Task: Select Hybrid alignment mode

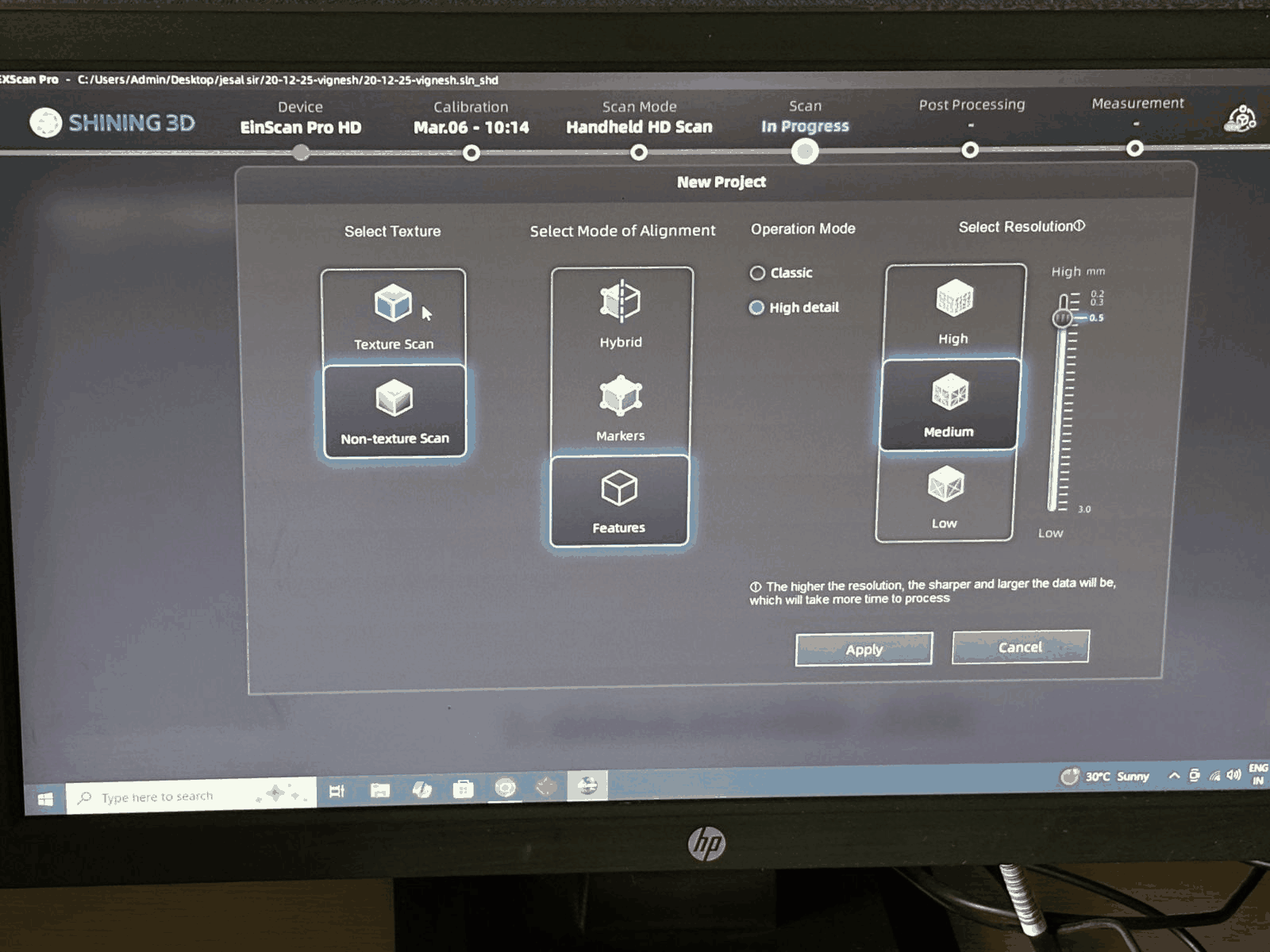Action: [x=621, y=315]
